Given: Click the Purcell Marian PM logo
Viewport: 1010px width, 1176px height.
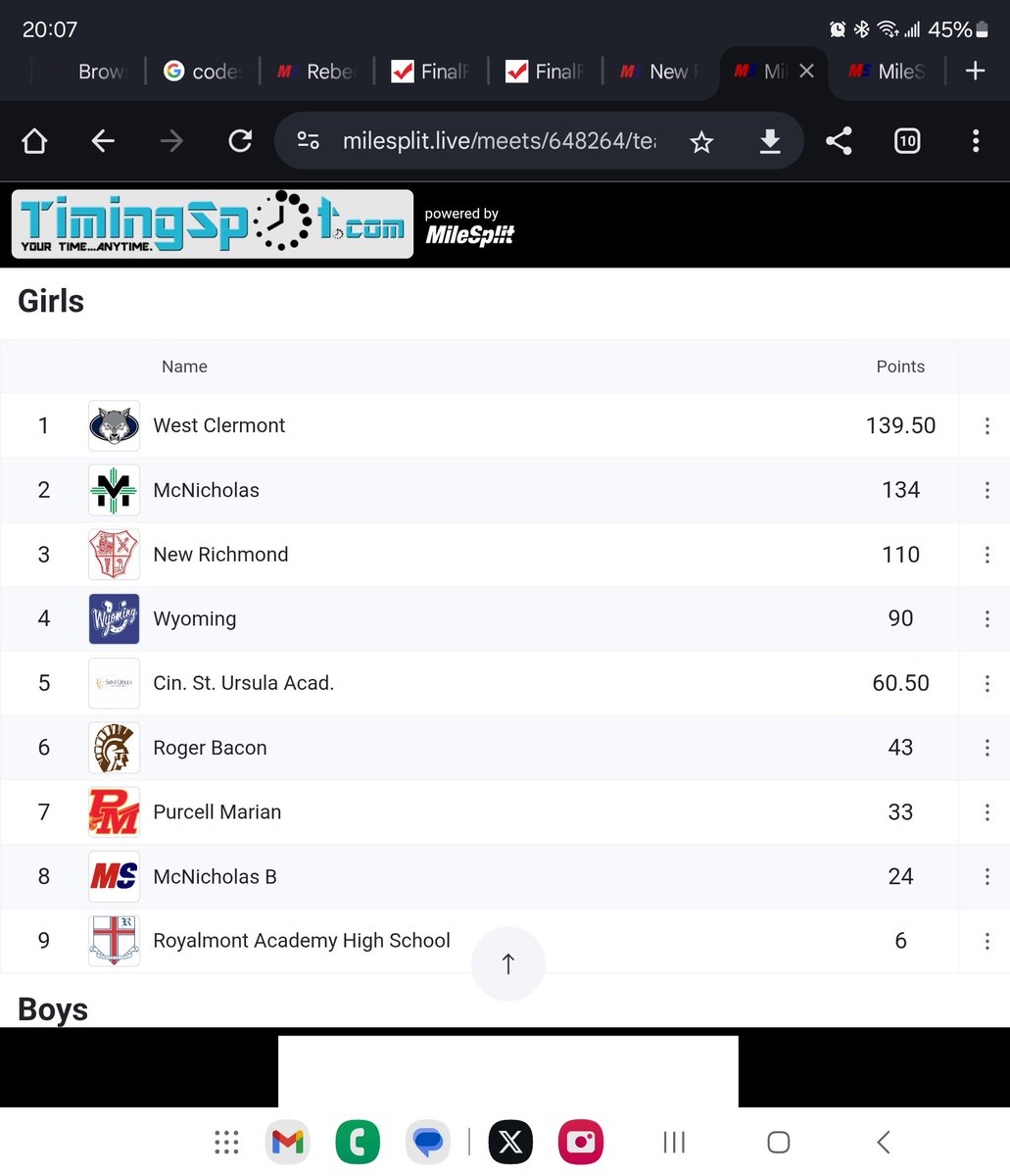Looking at the screenshot, I should pos(114,812).
